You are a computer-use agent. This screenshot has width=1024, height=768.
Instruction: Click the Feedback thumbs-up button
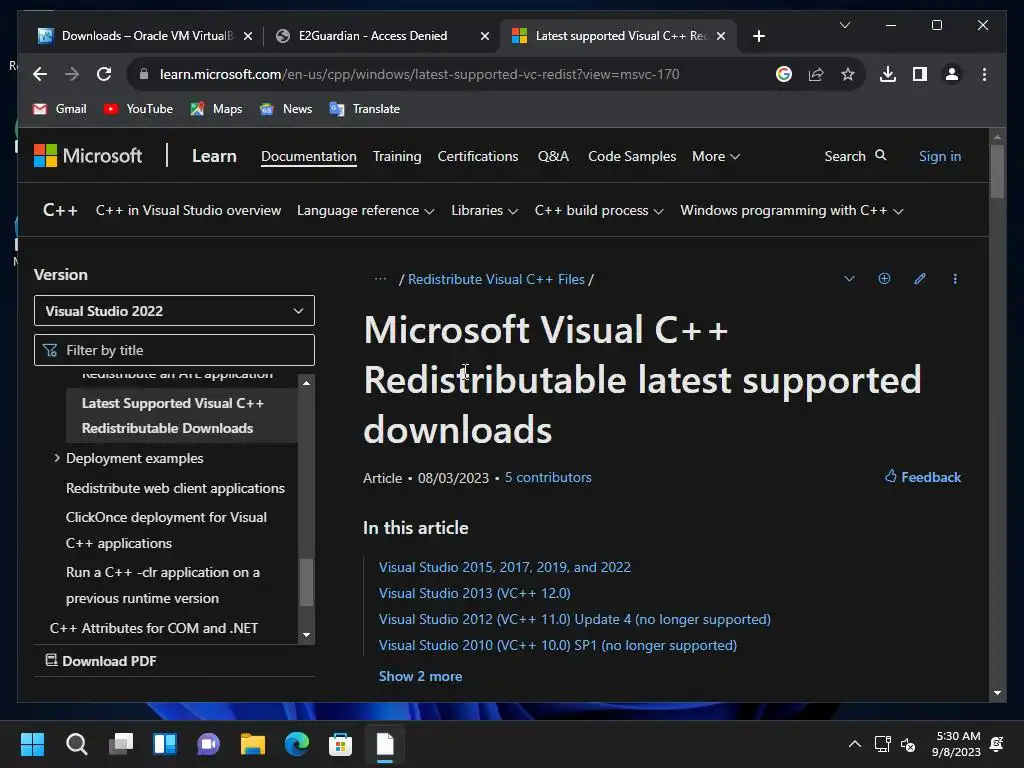tap(923, 477)
